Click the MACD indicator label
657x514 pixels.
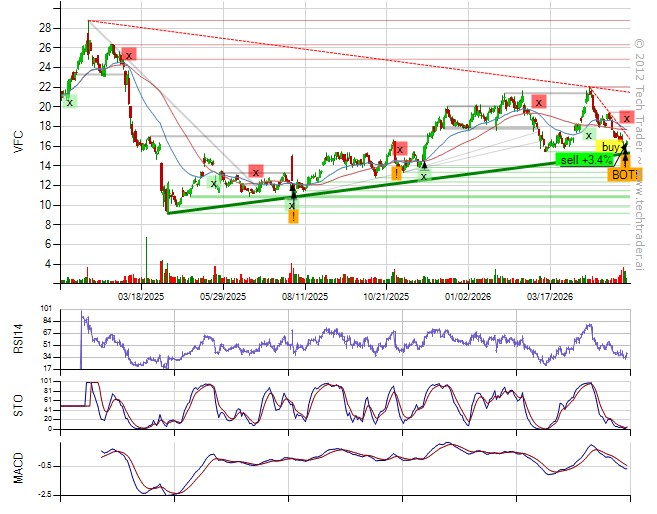tap(18, 468)
